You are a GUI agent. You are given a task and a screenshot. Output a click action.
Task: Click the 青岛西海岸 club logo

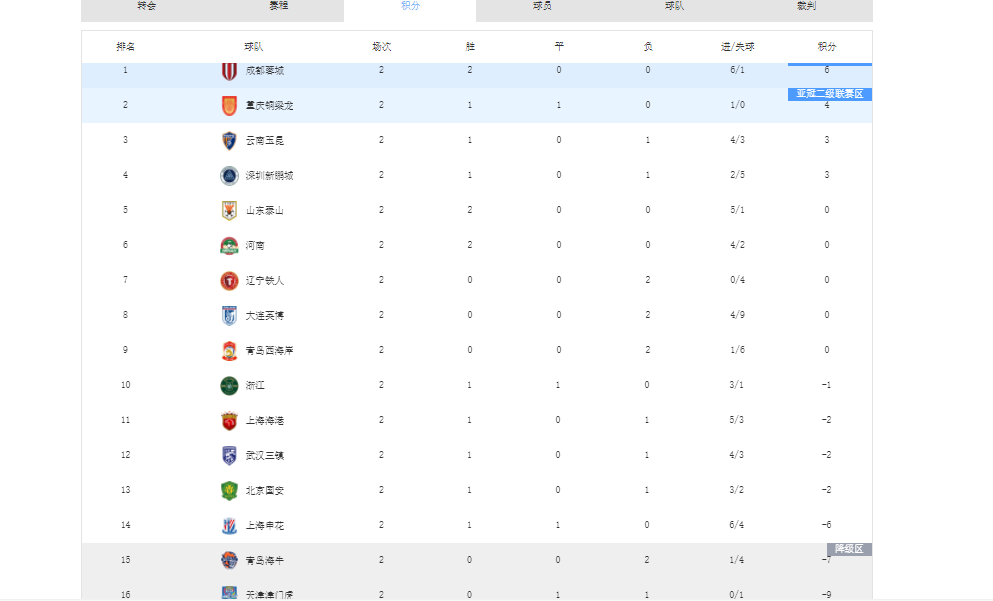pos(229,350)
